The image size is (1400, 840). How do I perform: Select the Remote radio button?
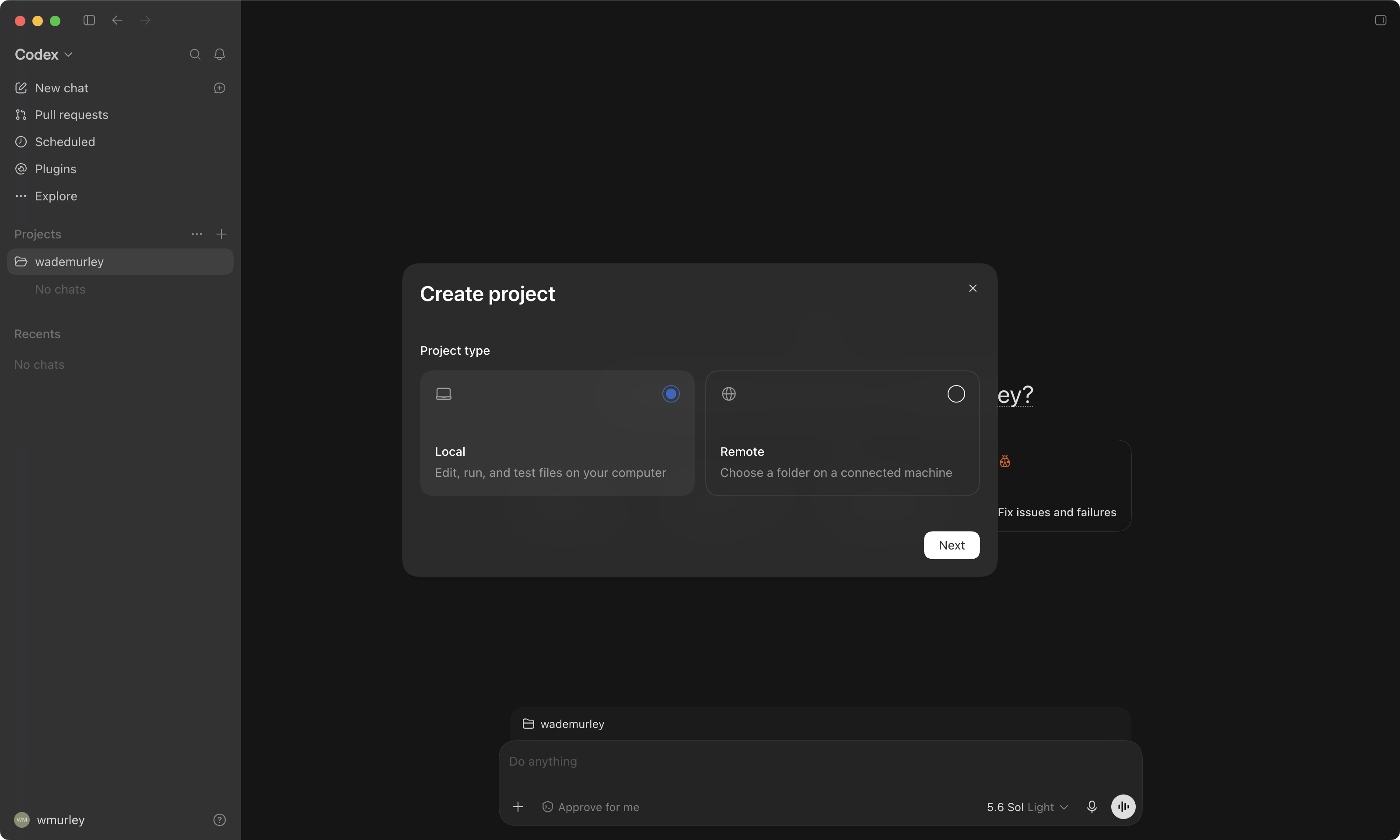click(x=956, y=394)
